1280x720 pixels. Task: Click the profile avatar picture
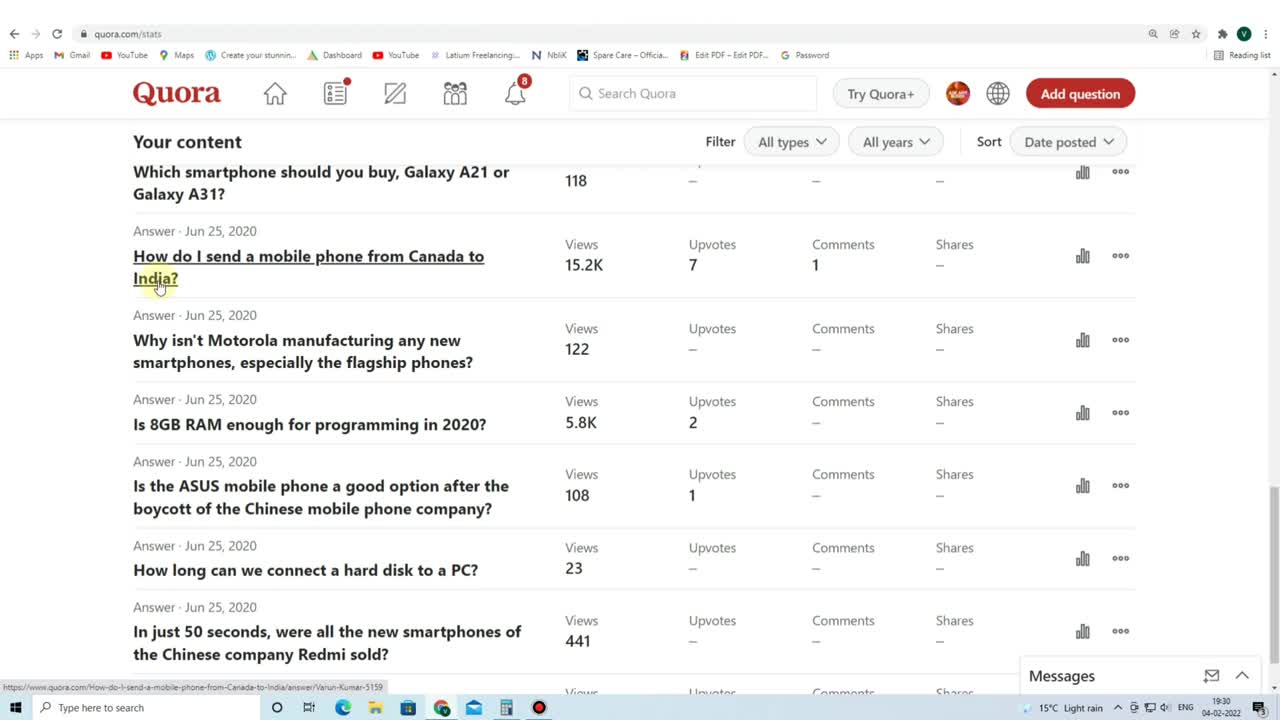[958, 94]
